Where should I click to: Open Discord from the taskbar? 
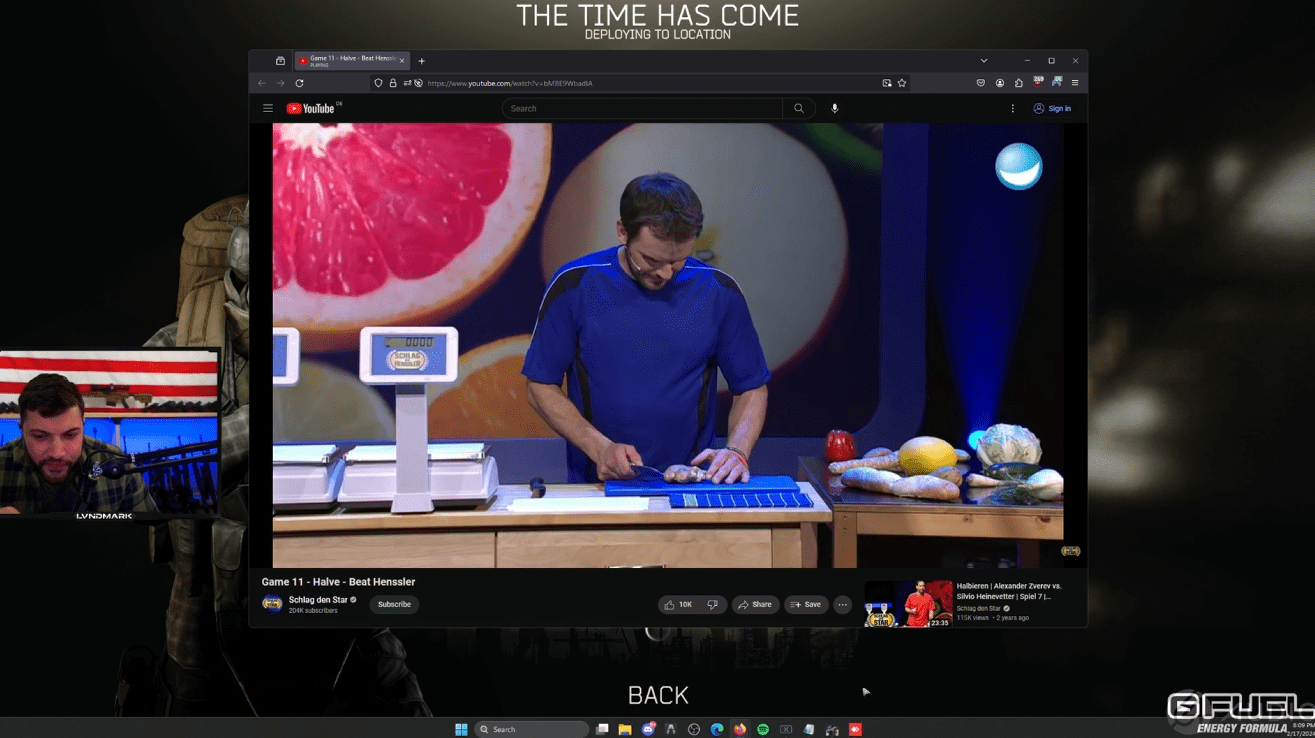[x=648, y=729]
